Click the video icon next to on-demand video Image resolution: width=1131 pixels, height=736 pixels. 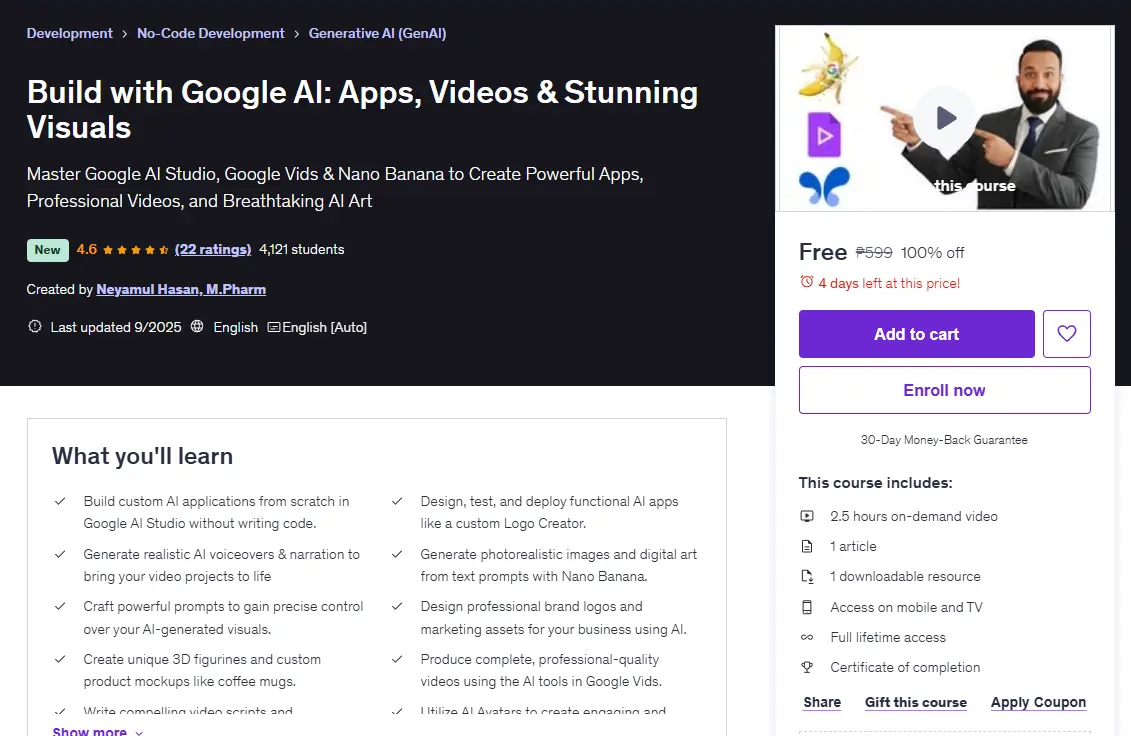click(807, 516)
